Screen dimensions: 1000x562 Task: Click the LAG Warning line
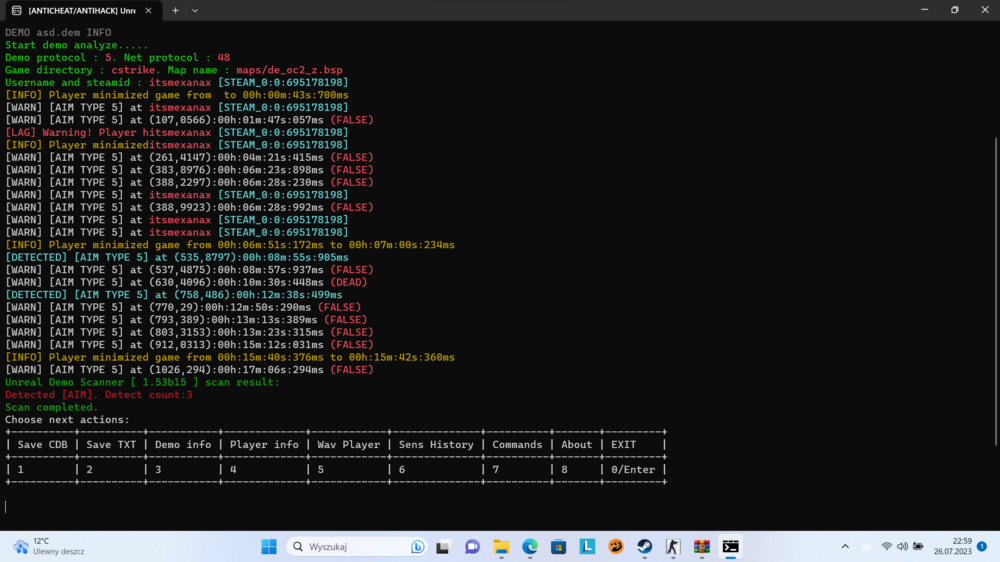(x=177, y=133)
